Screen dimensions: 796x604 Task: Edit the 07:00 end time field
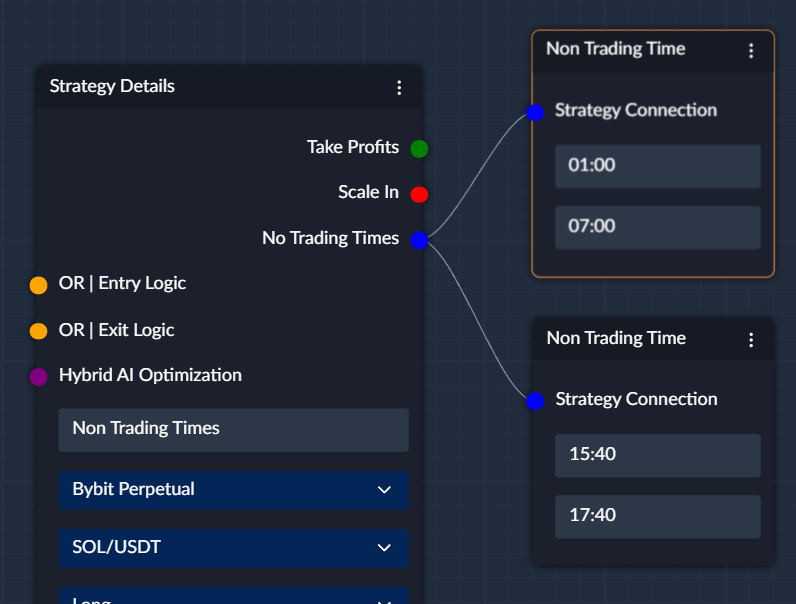658,227
